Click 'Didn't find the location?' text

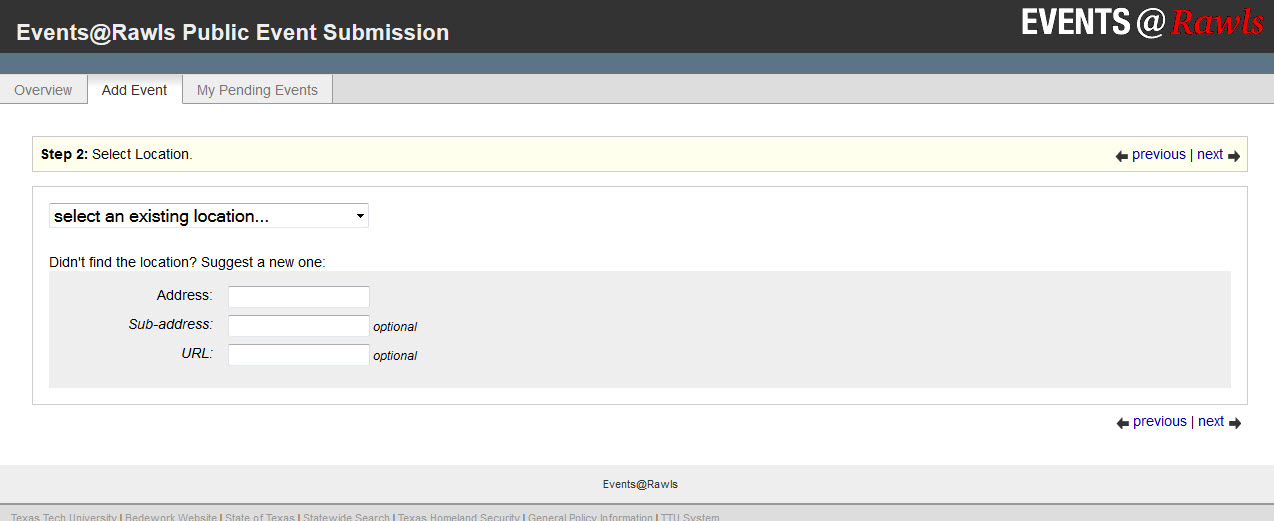(123, 262)
